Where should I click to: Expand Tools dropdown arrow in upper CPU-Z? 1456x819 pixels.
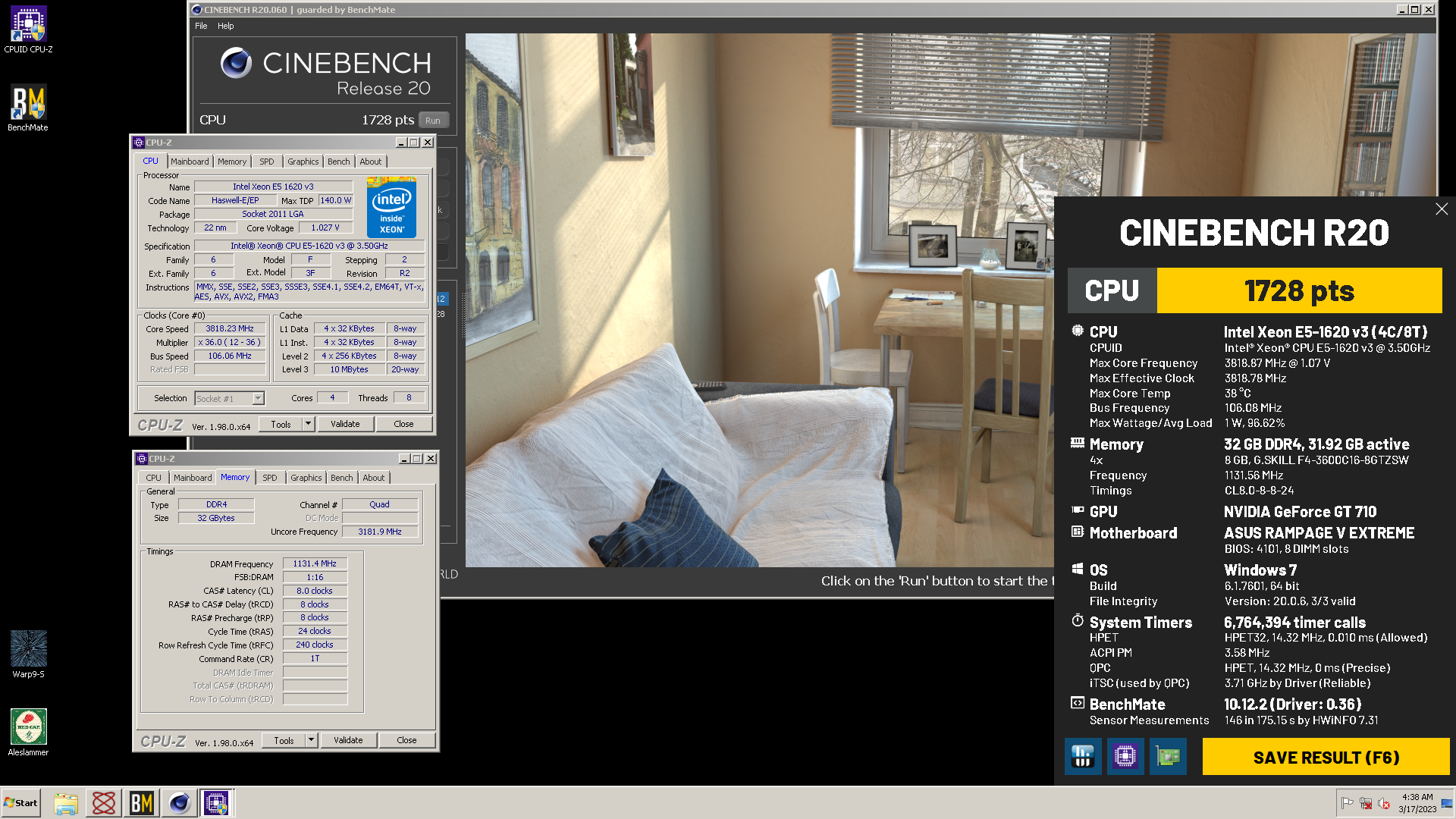pos(309,424)
